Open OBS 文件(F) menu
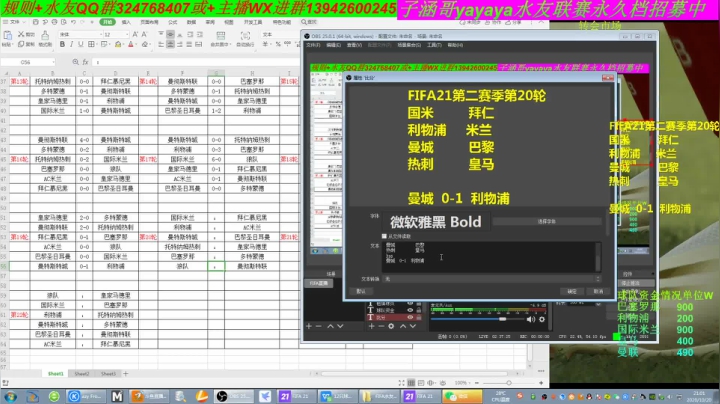The width and height of the screenshot is (720, 404). pyautogui.click(x=313, y=45)
